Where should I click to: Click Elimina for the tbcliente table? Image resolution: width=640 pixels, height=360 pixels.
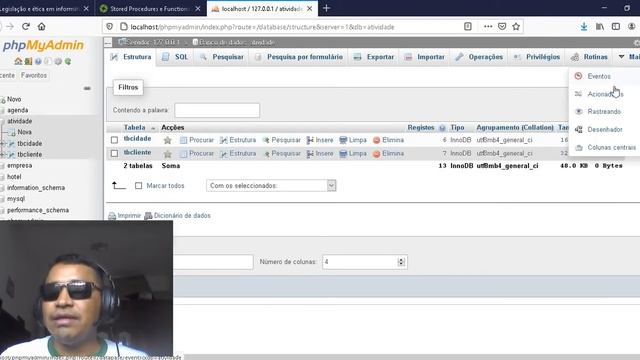click(389, 153)
